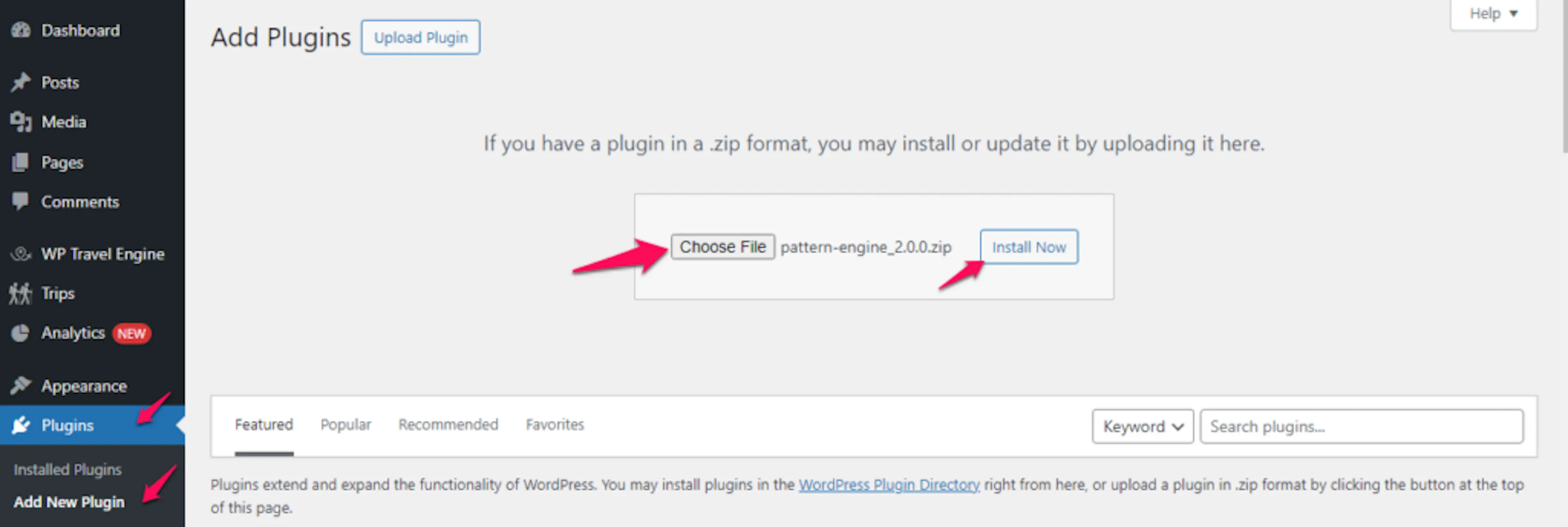Click the Trips hikers icon

click(x=20, y=294)
